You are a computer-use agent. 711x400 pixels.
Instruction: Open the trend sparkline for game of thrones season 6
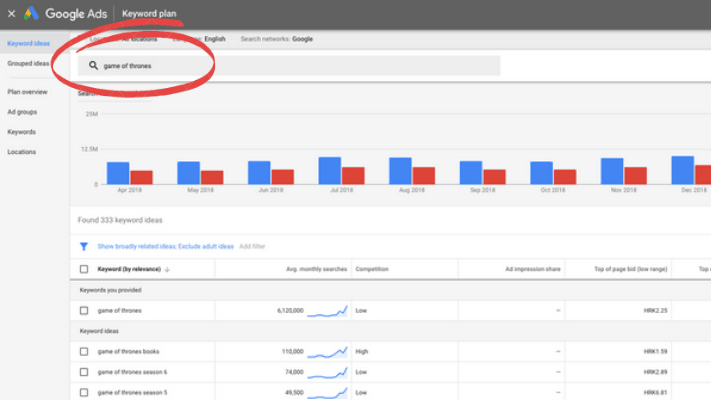point(327,372)
